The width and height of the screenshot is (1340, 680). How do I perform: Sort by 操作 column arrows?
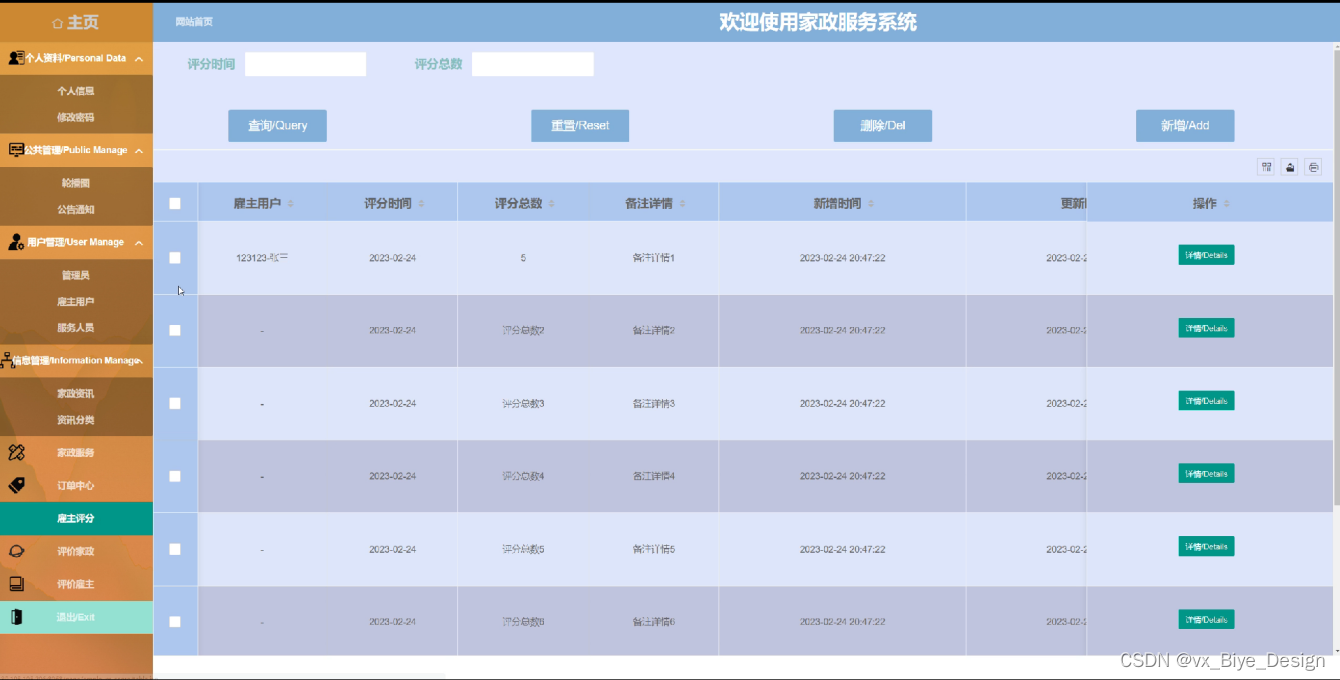click(1227, 203)
